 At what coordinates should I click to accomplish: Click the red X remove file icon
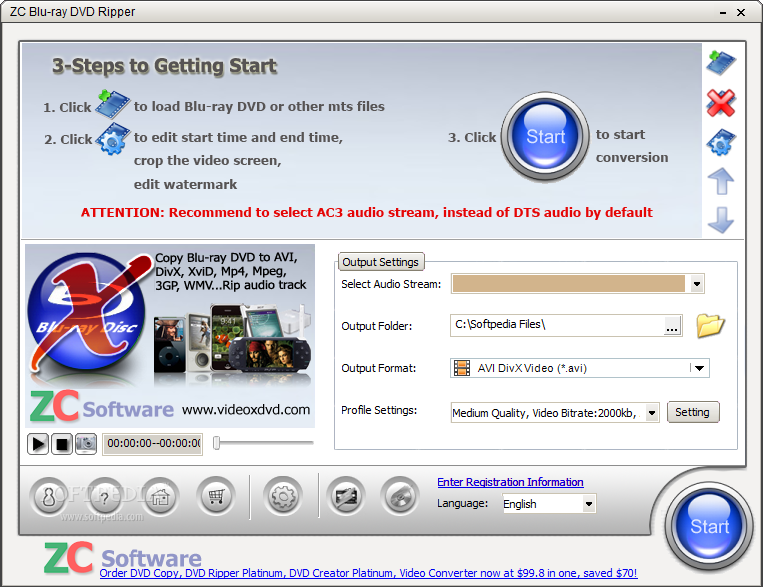pyautogui.click(x=721, y=103)
